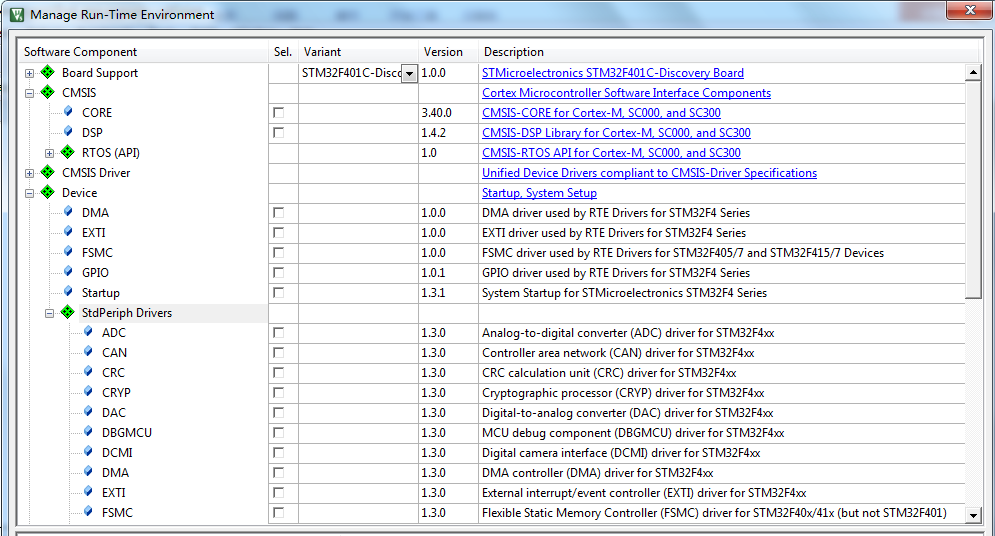Image resolution: width=995 pixels, height=536 pixels.
Task: Check the ADC driver checkbox
Action: 278,332
